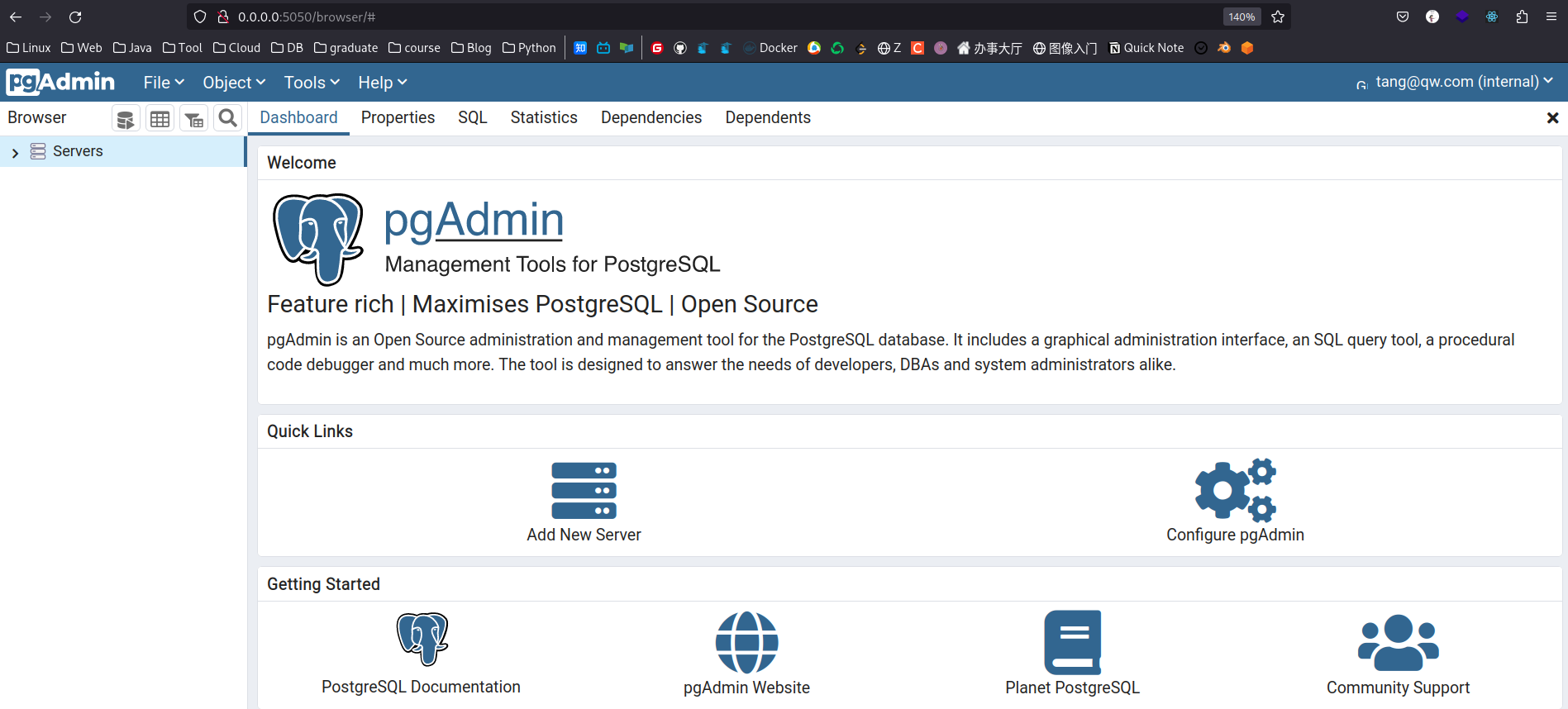Click the Blender bookmark icon
This screenshot has height=709, width=1568.
[x=1224, y=48]
